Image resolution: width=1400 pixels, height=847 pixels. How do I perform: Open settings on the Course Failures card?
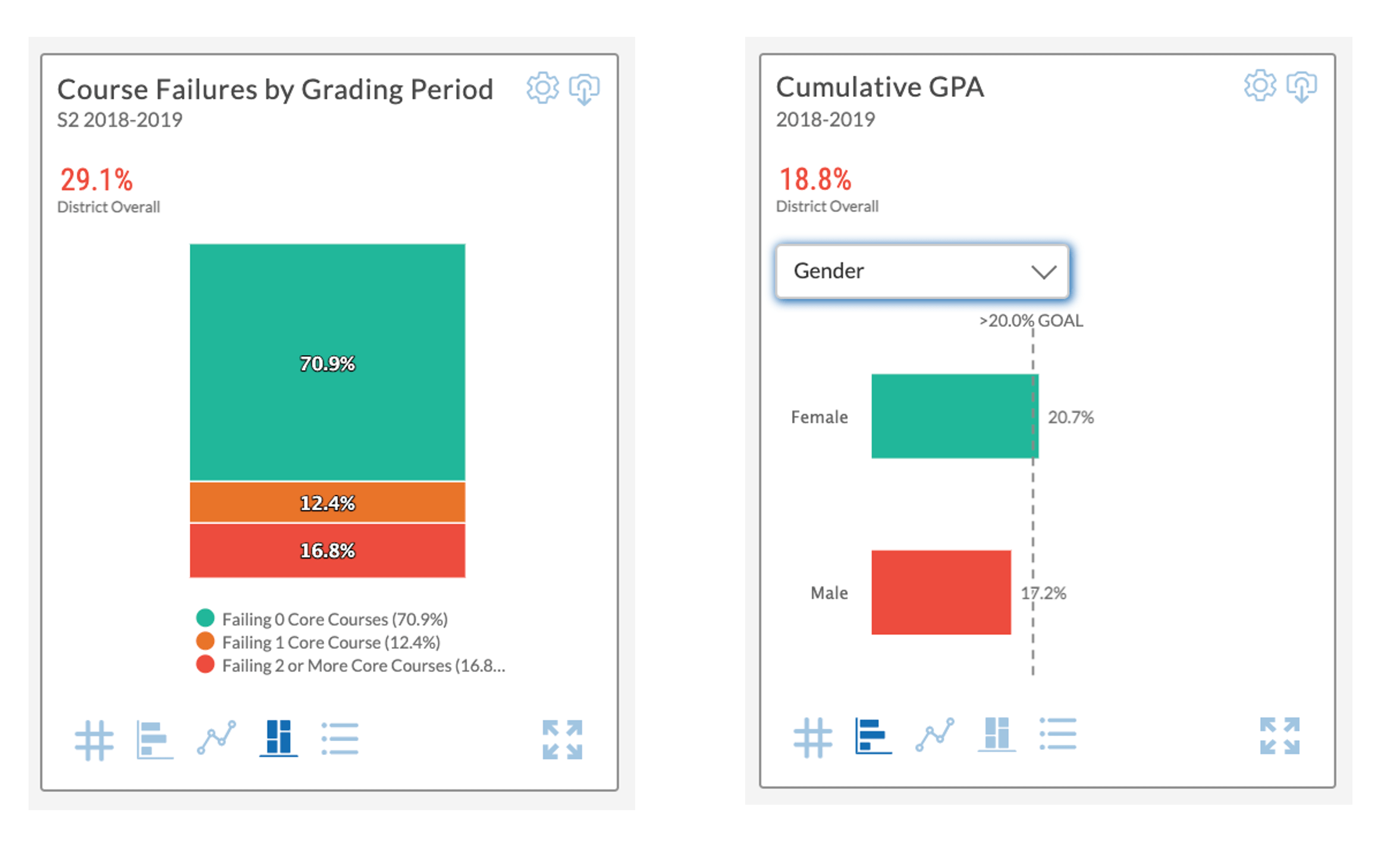542,88
